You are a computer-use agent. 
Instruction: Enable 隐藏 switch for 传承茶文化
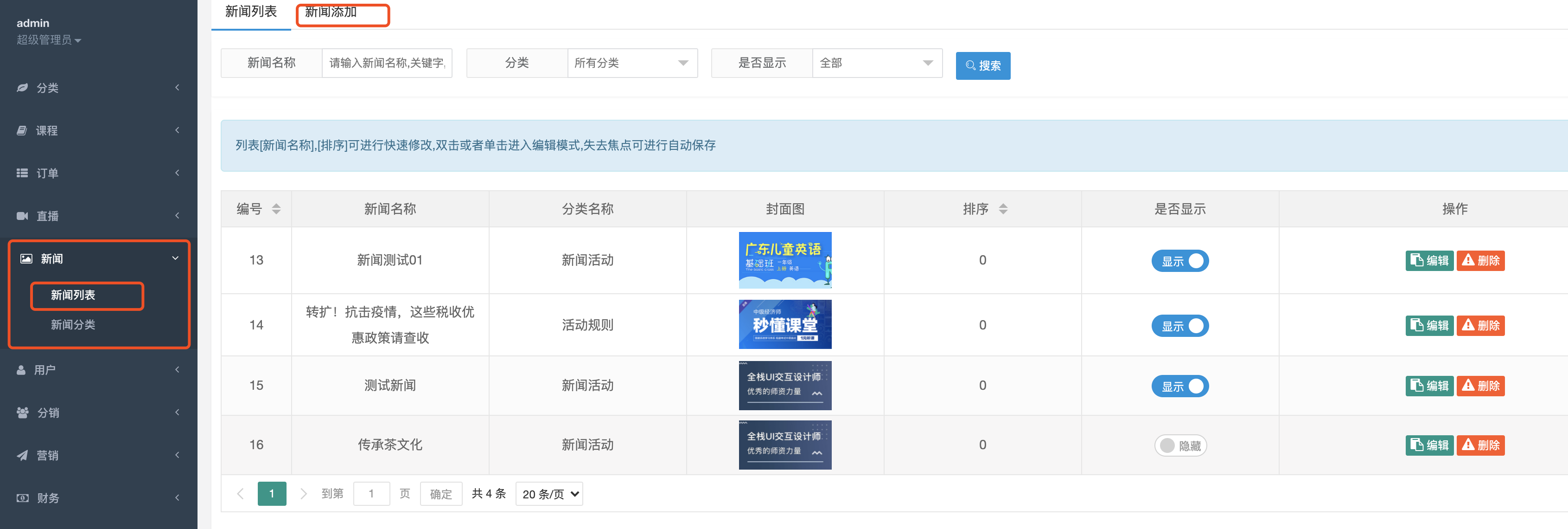(1180, 445)
